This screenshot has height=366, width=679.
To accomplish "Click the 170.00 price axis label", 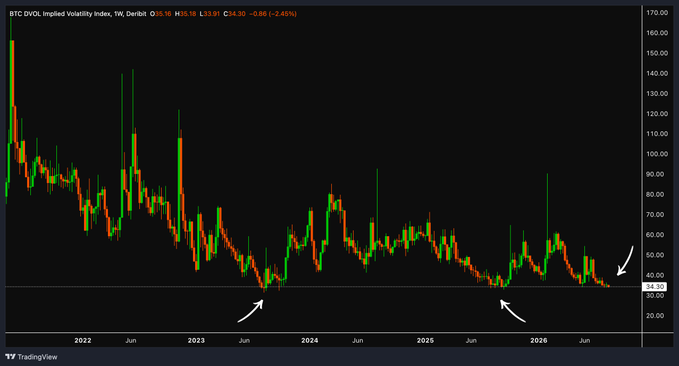I will click(x=657, y=13).
